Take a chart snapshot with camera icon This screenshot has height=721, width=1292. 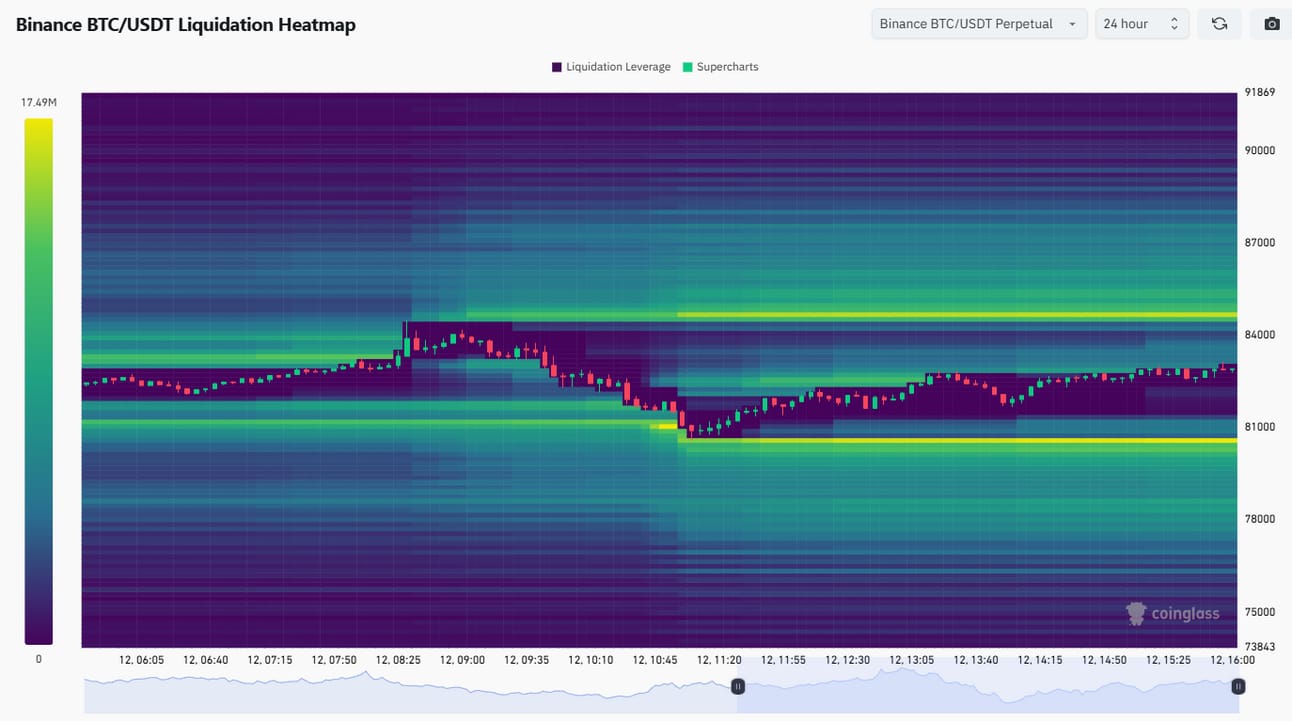1271,24
